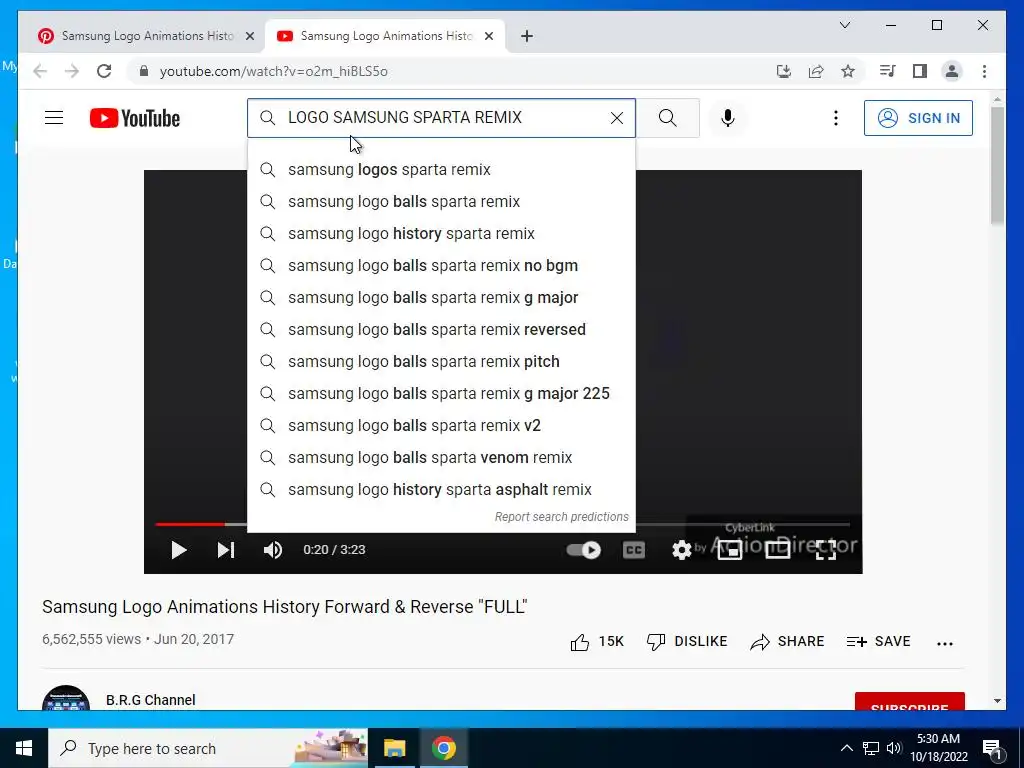
Task: Open a new browser tab
Action: click(527, 36)
